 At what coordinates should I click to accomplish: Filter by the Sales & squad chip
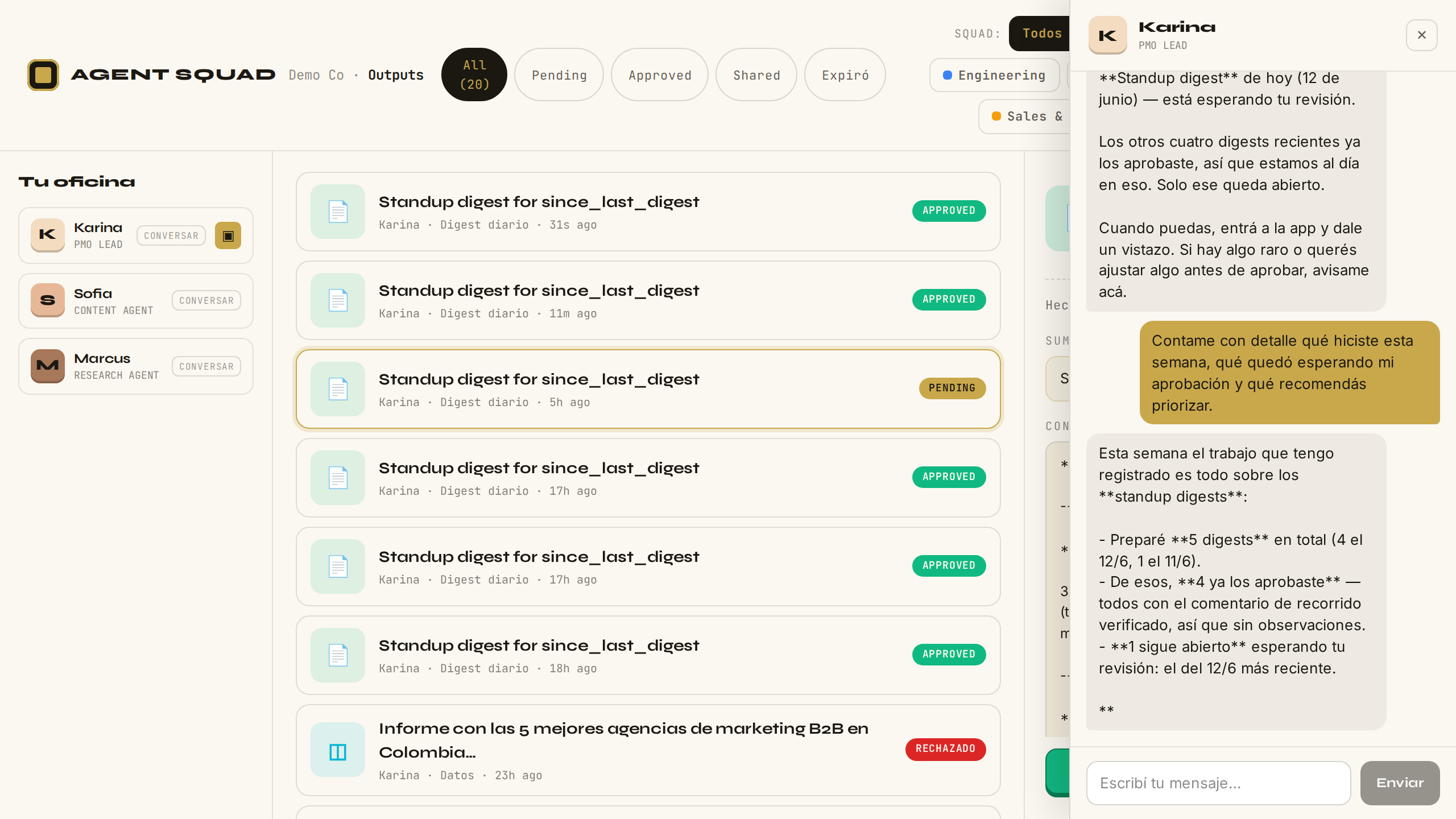click(x=1024, y=117)
